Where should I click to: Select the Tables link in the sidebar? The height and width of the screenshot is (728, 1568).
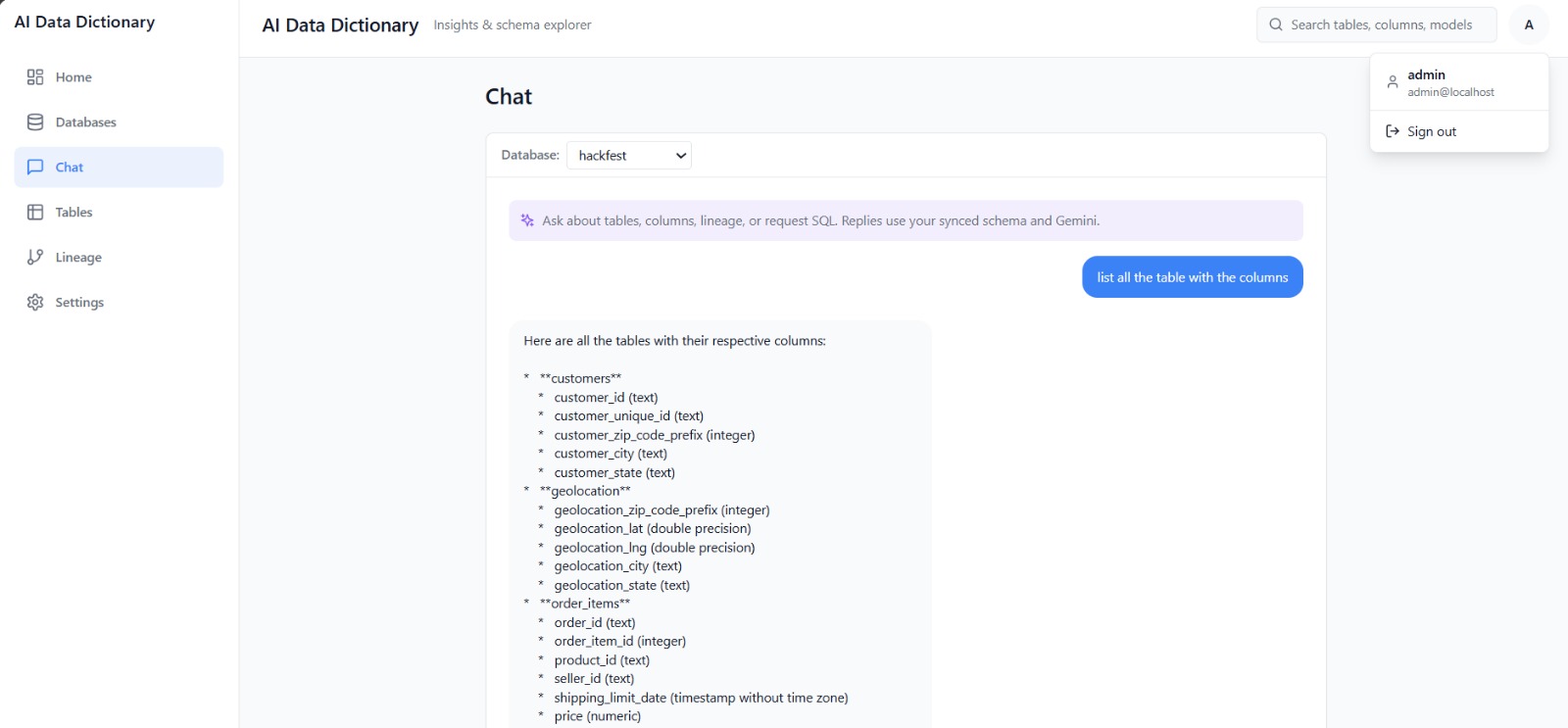pyautogui.click(x=73, y=212)
